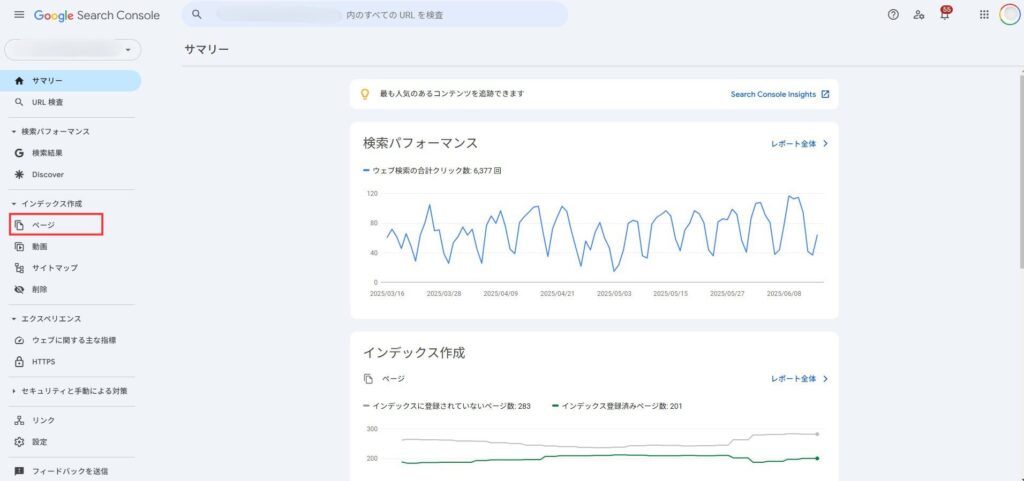Click 最も人気のあるコンテンツを追跡できます text

tap(452, 94)
